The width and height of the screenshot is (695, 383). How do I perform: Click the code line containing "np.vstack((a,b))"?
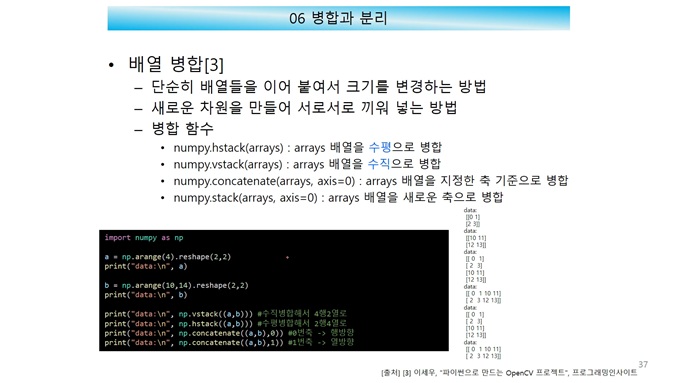click(226, 314)
